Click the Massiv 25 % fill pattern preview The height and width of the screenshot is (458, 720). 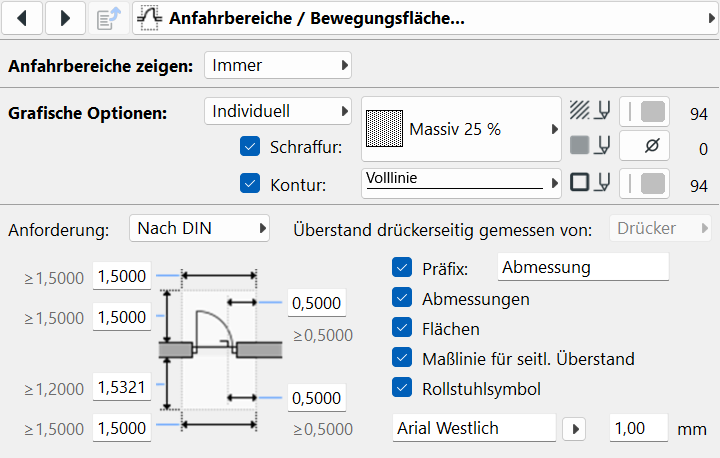[384, 129]
